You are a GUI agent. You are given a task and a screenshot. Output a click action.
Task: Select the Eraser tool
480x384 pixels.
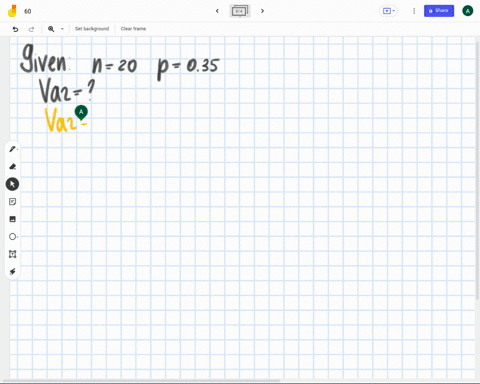[x=12, y=166]
